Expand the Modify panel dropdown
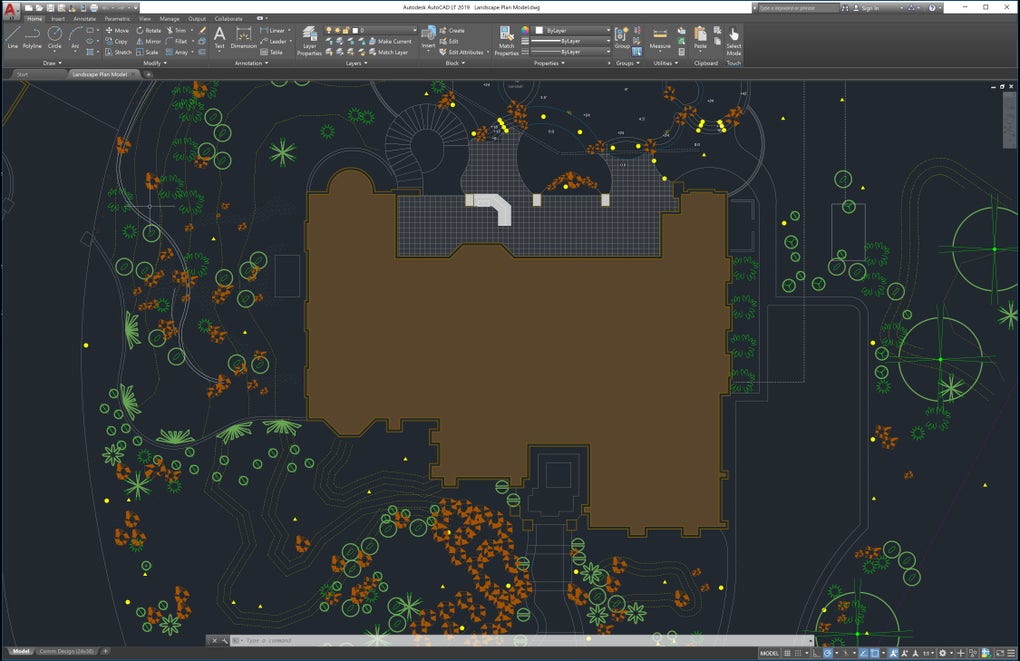 (x=155, y=63)
